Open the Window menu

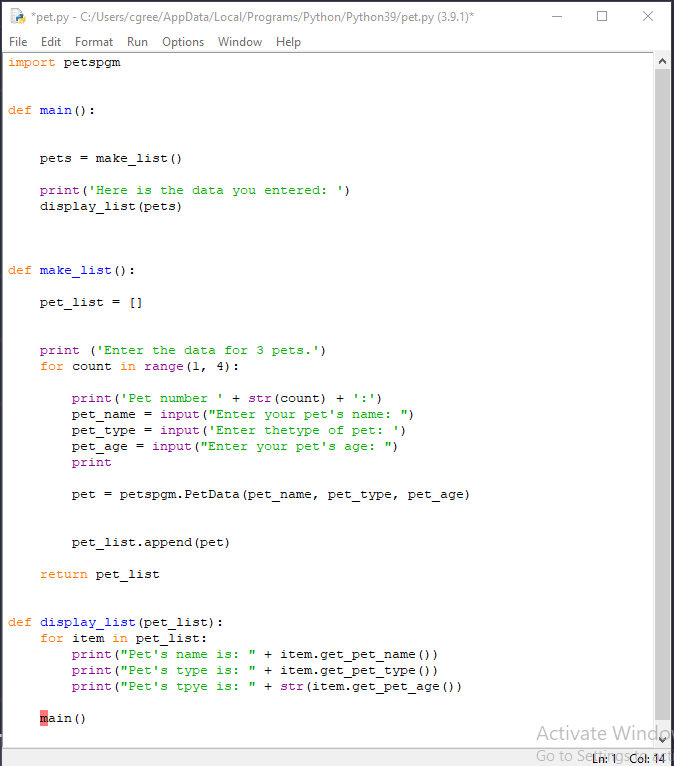click(x=240, y=42)
